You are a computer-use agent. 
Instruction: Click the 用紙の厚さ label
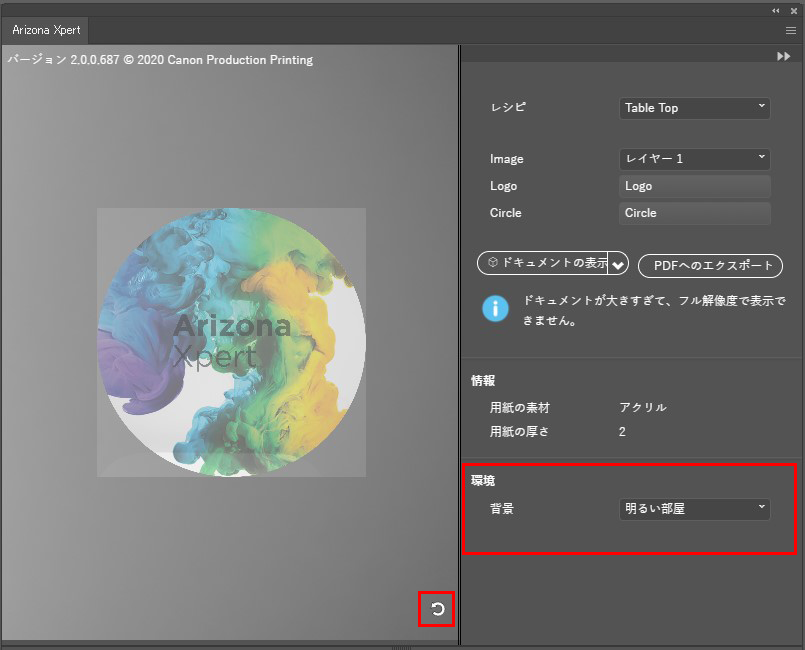point(519,432)
